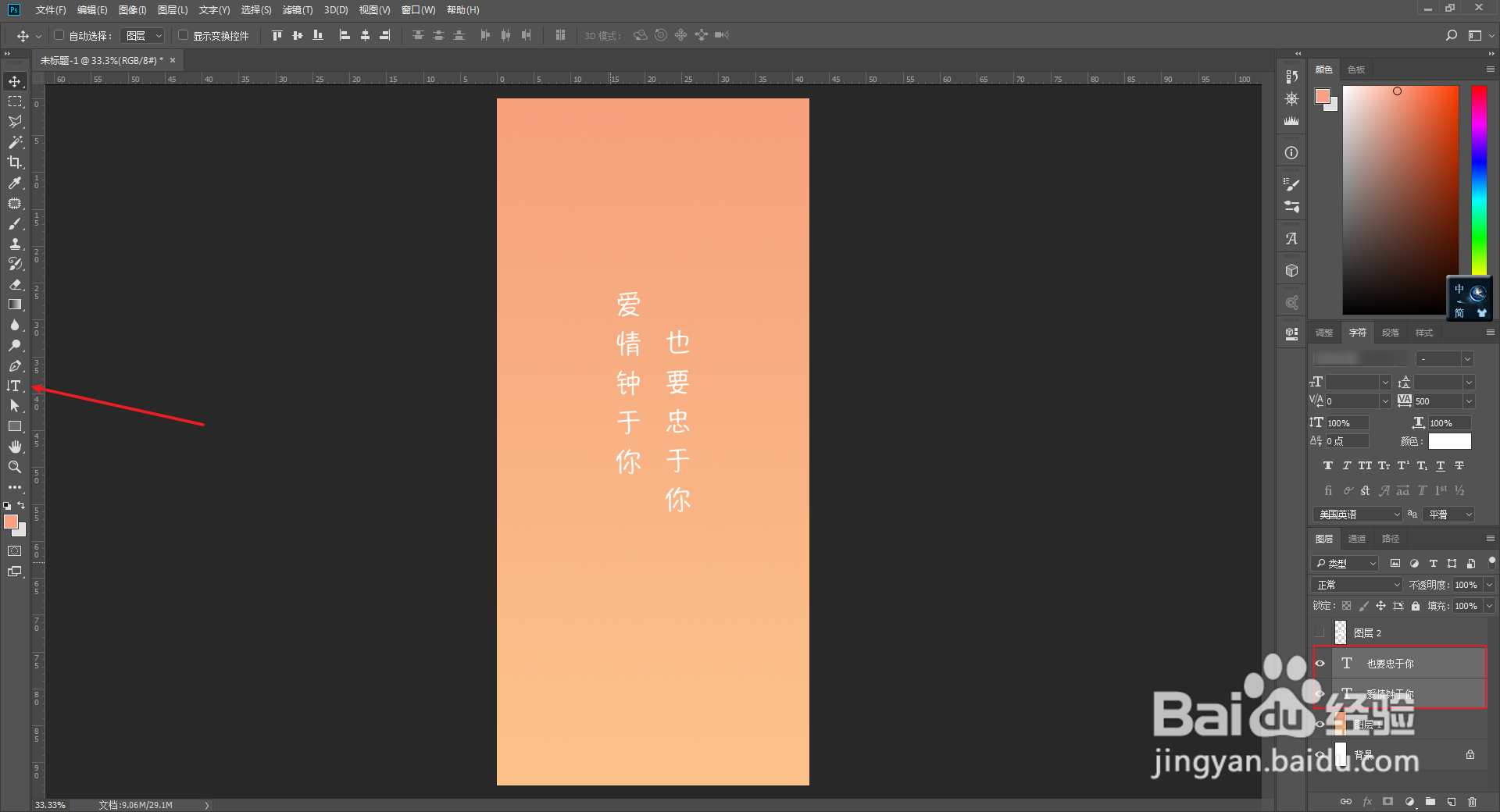Select the 图层 2 layer

pyautogui.click(x=1368, y=632)
